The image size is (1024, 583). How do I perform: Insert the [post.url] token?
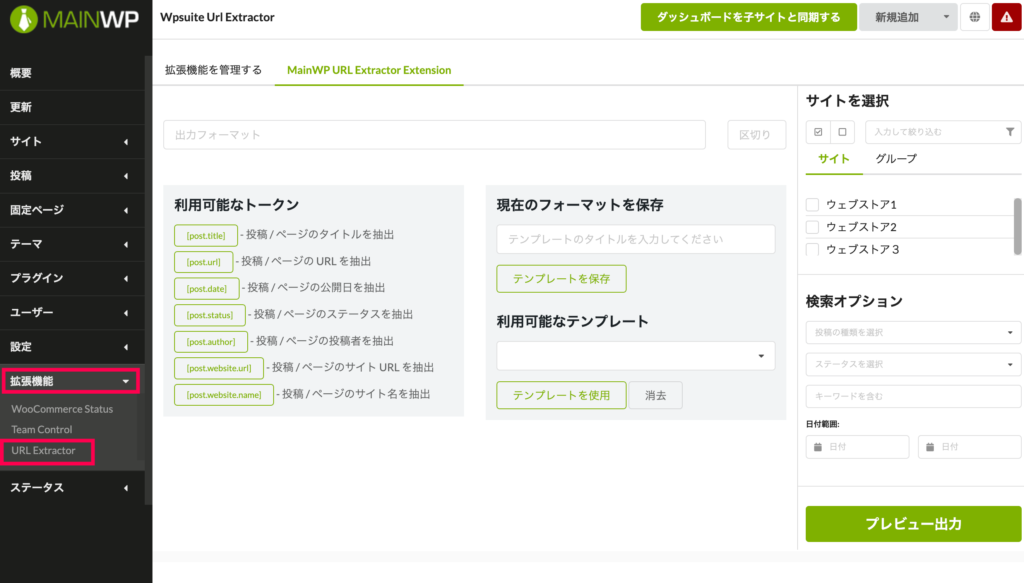(x=204, y=262)
